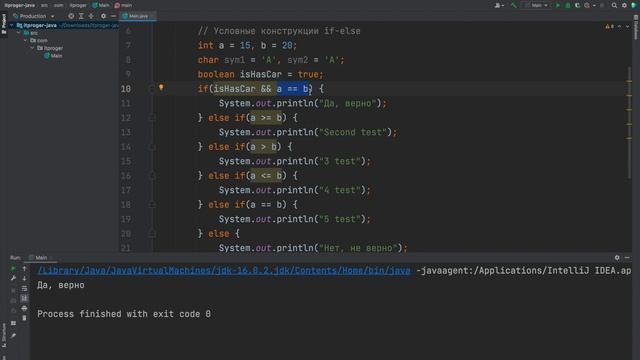Open the /Library/Java/JavaVirtualMachines java path link

[224, 271]
